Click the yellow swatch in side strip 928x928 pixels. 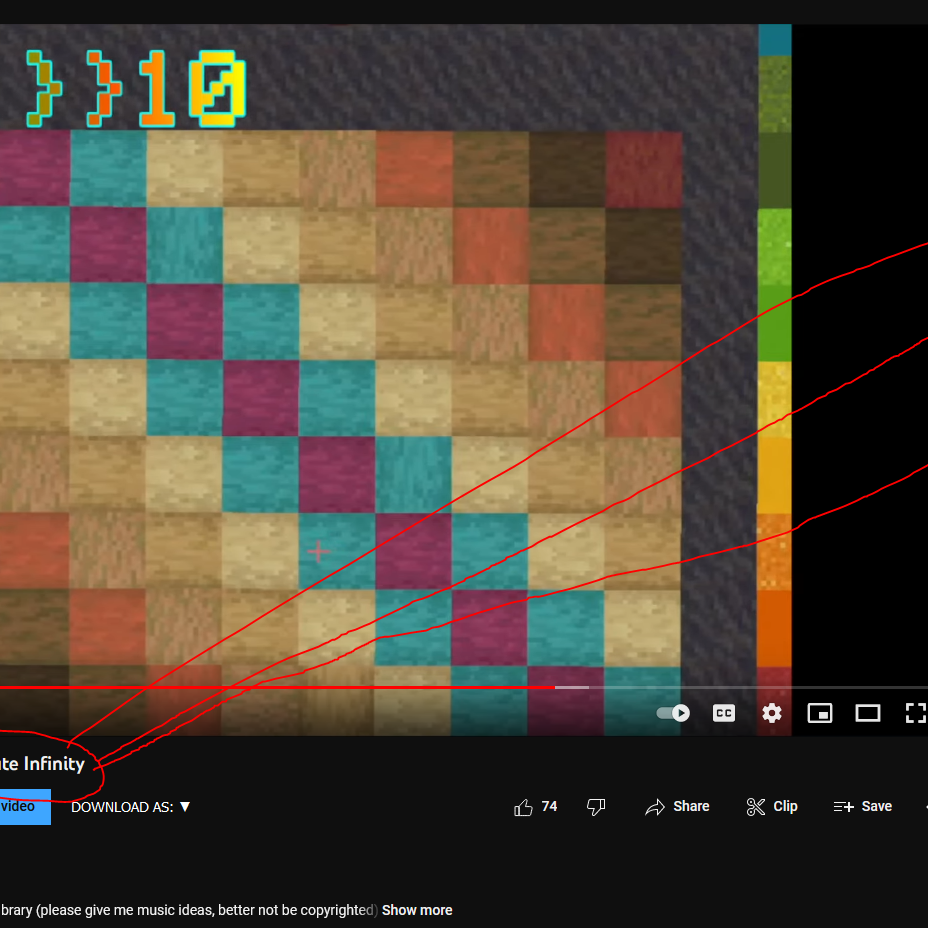pos(775,399)
